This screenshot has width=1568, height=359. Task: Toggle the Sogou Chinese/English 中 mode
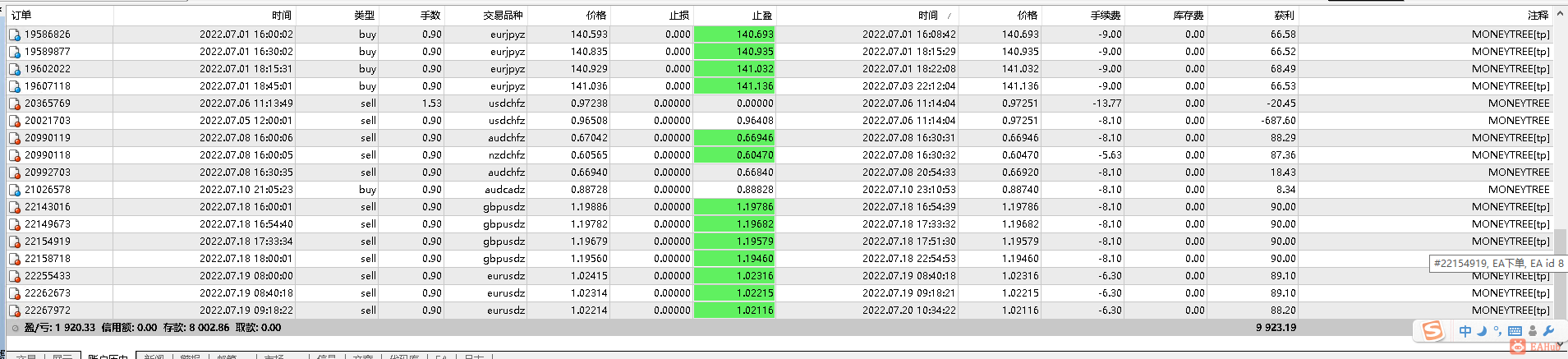(1465, 331)
